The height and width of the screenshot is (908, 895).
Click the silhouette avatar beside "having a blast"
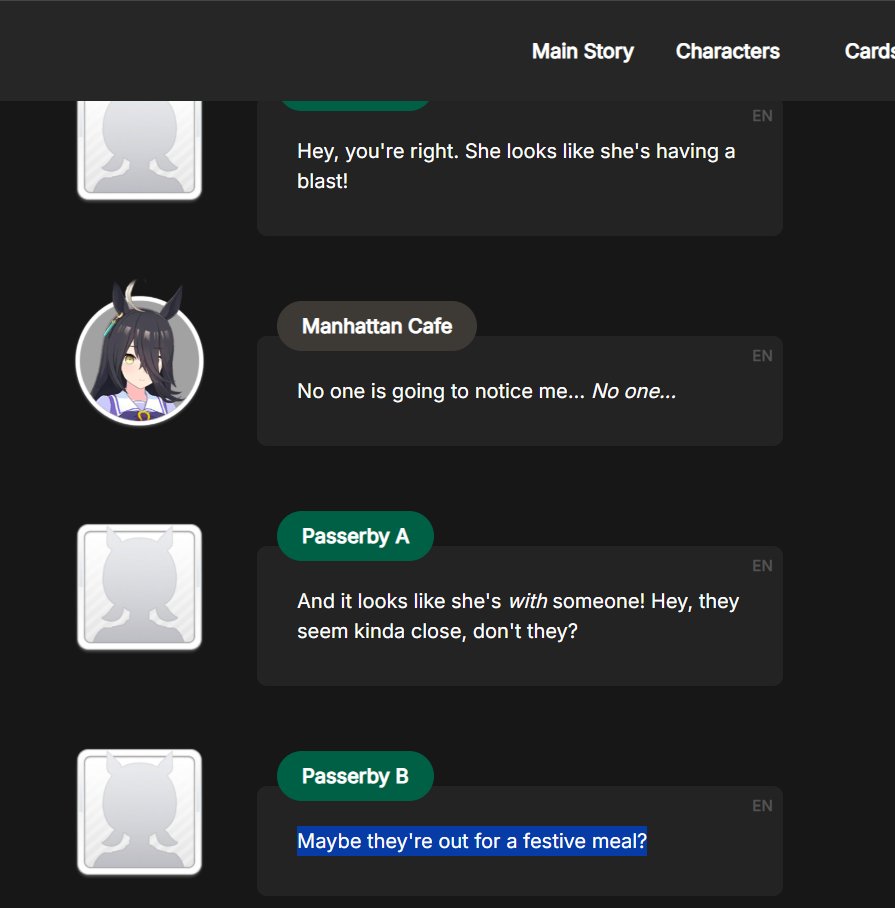click(140, 149)
